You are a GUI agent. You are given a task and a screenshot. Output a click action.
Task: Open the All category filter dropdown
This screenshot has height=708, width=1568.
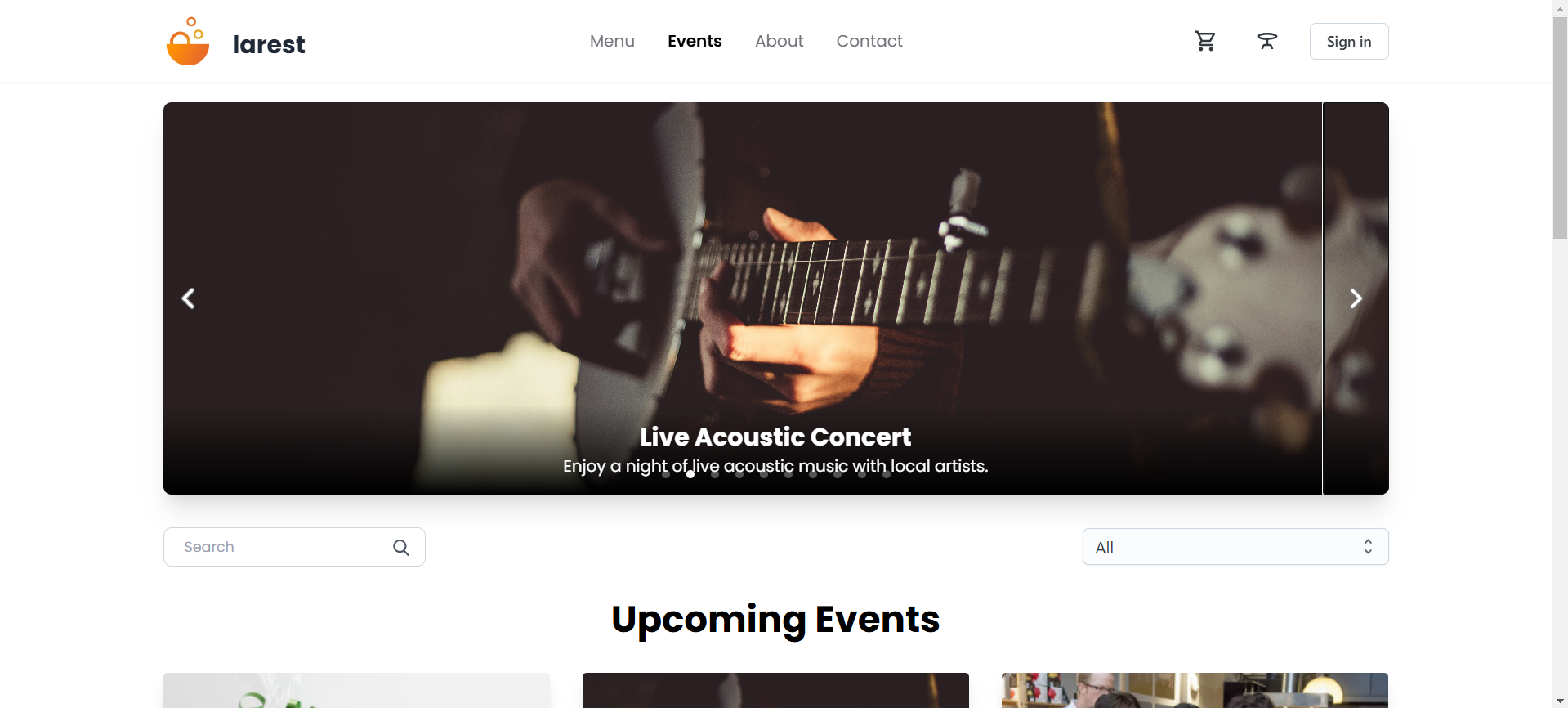pyautogui.click(x=1235, y=547)
